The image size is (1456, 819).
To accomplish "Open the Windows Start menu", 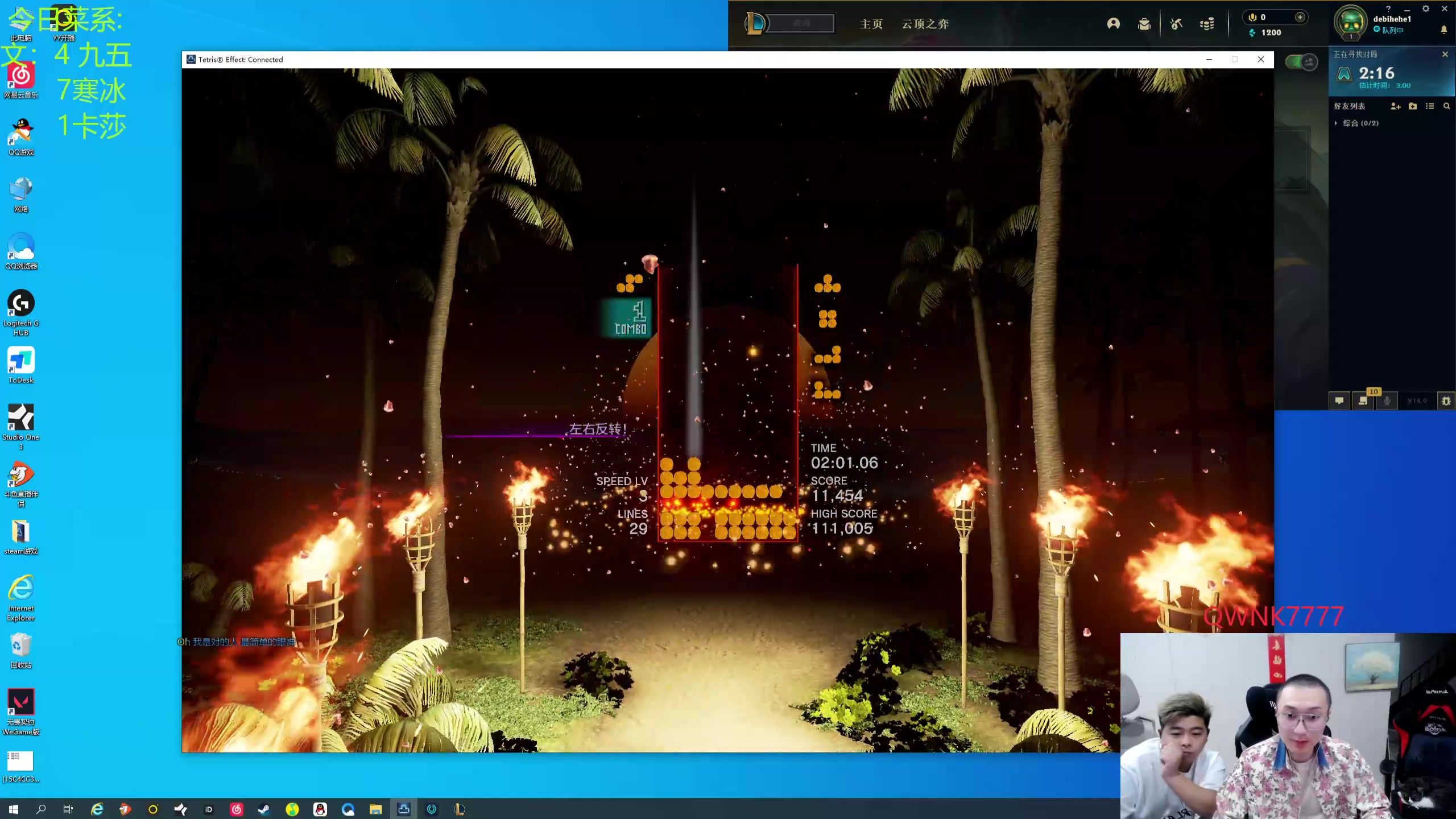I will tap(14, 809).
